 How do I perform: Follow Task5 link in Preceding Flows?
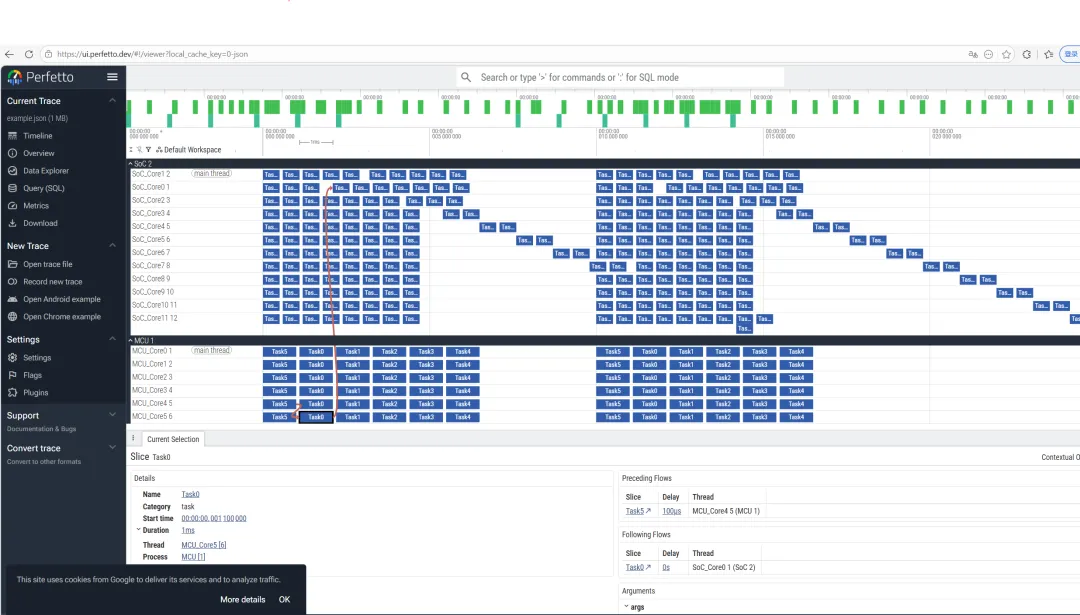pos(638,511)
